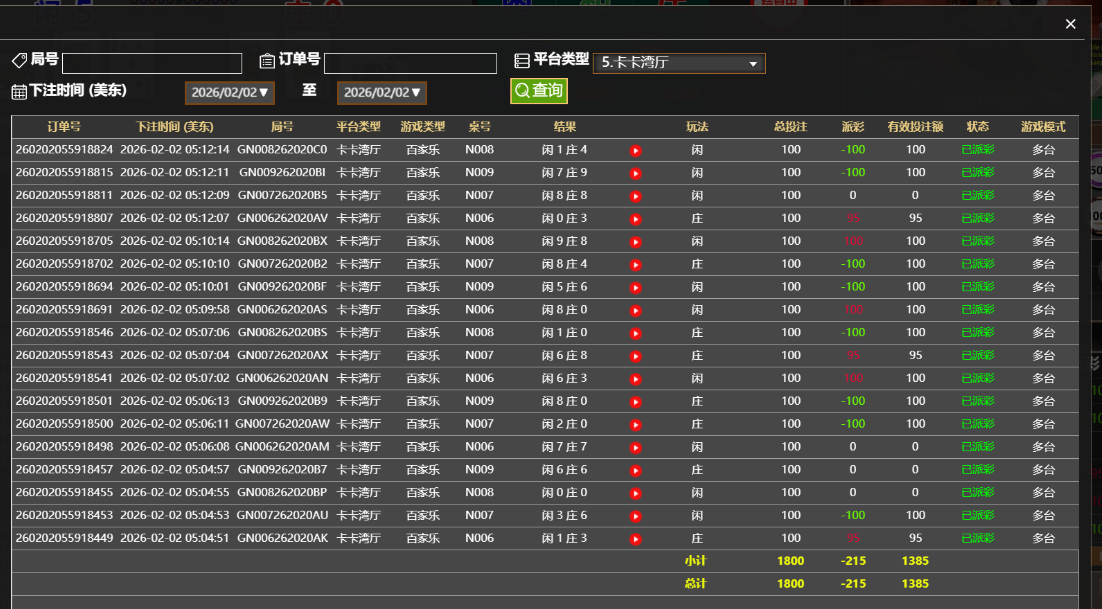
Task: Click the 下注时间 (美东) column header
Action: pos(175,127)
